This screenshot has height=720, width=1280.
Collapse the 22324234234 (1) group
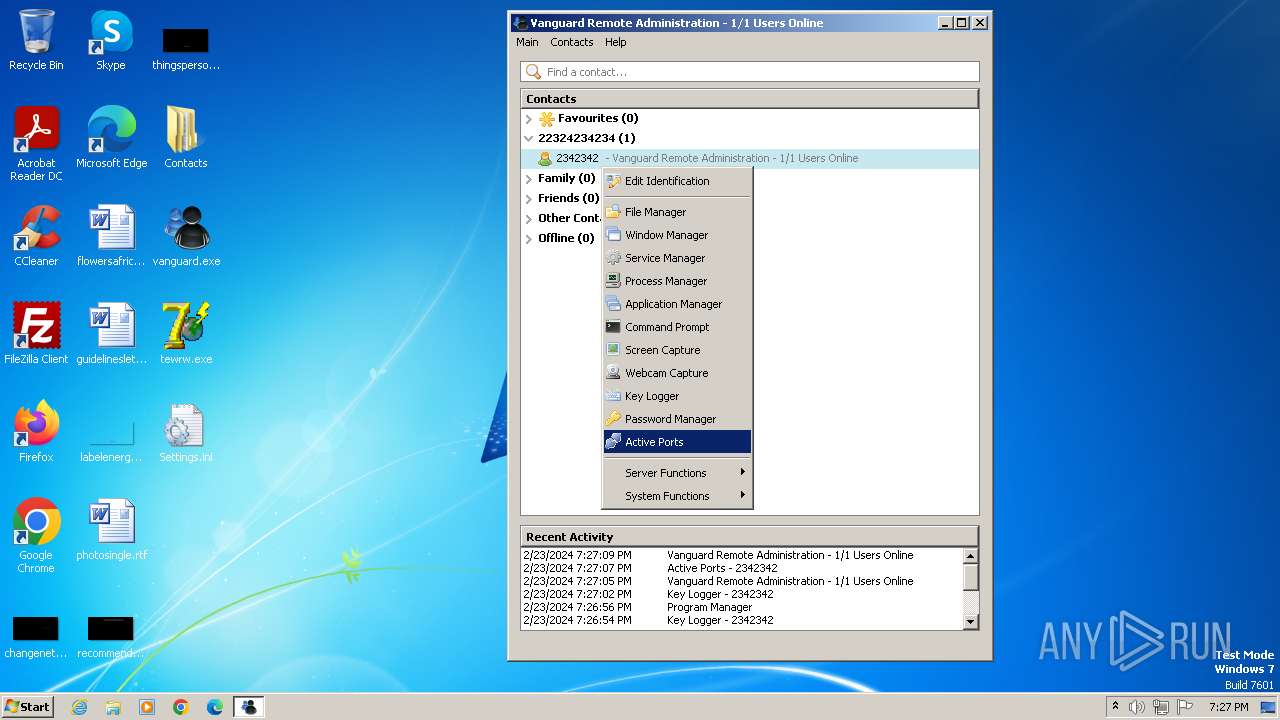pyautogui.click(x=529, y=138)
